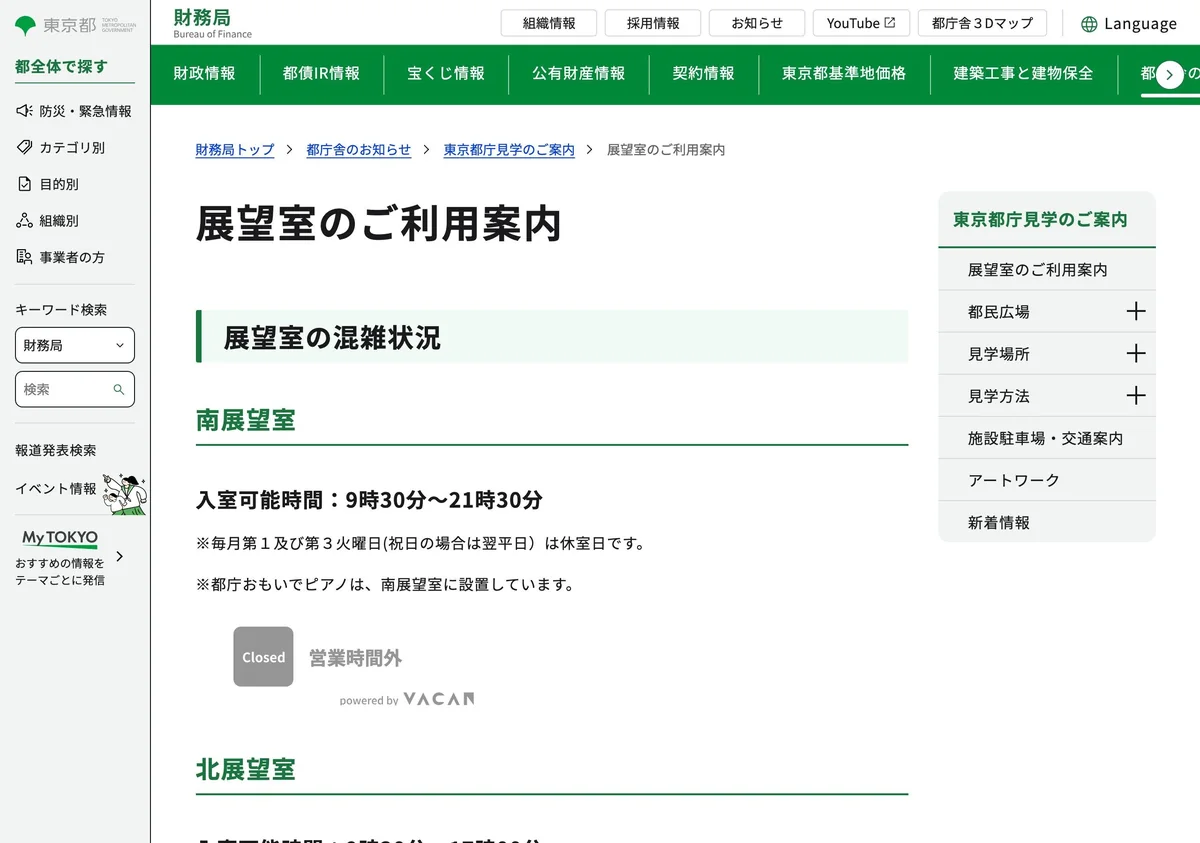This screenshot has height=843, width=1200.
Task: Click the 北展望室 section heading
Action: pos(246,770)
